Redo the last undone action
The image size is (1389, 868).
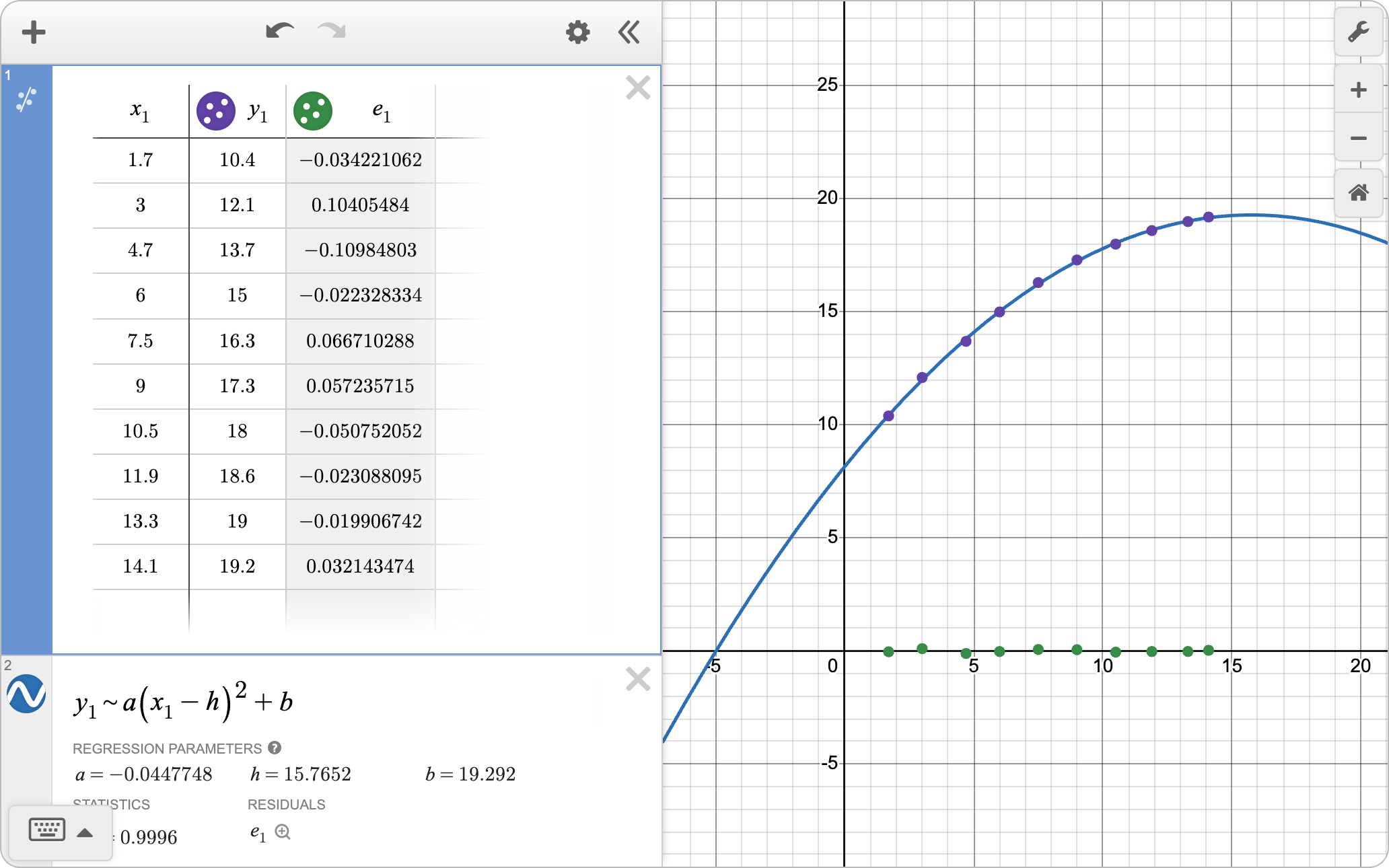[x=332, y=32]
